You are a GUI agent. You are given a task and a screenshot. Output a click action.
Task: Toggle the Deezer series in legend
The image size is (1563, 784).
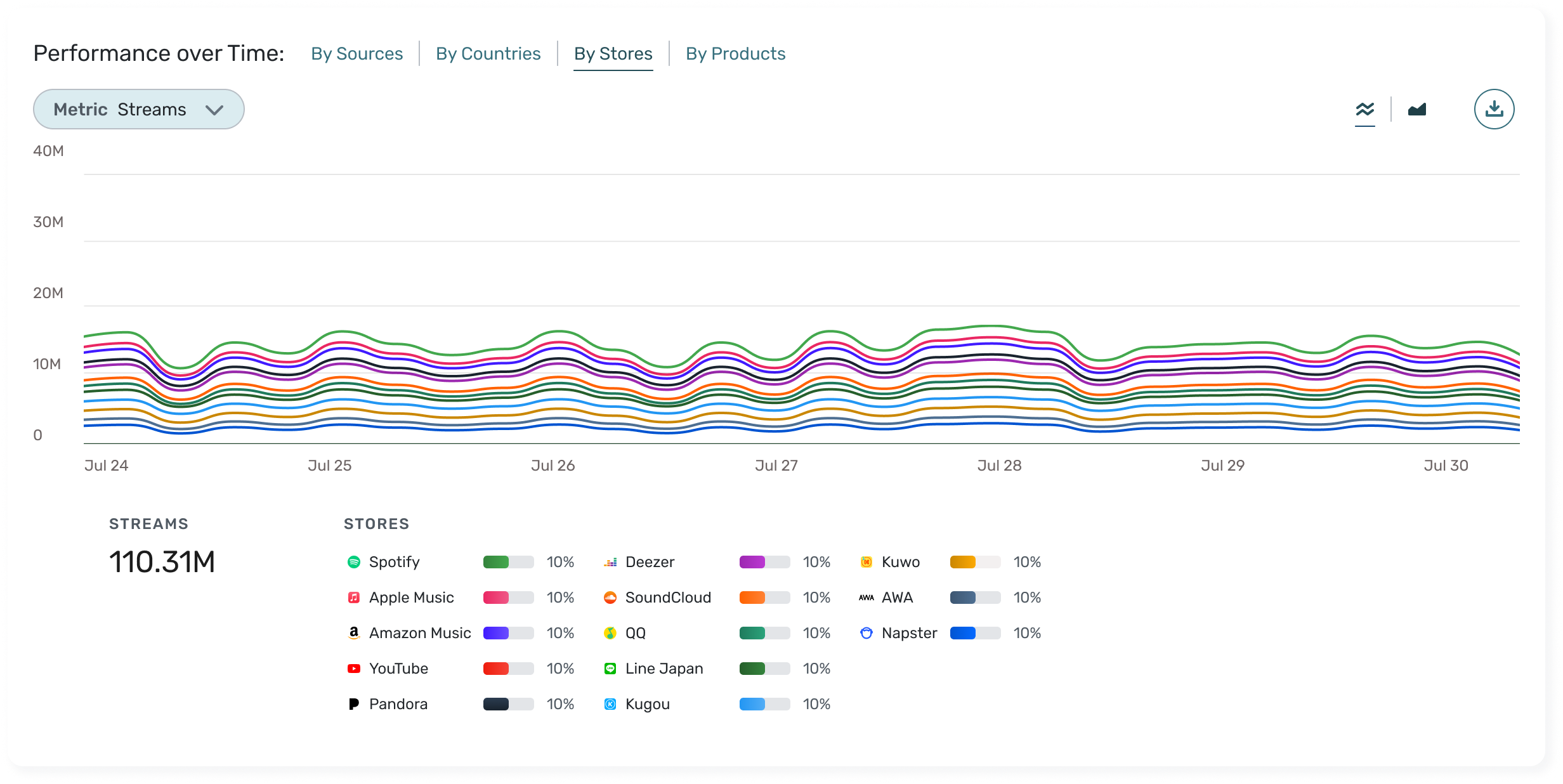tap(650, 562)
